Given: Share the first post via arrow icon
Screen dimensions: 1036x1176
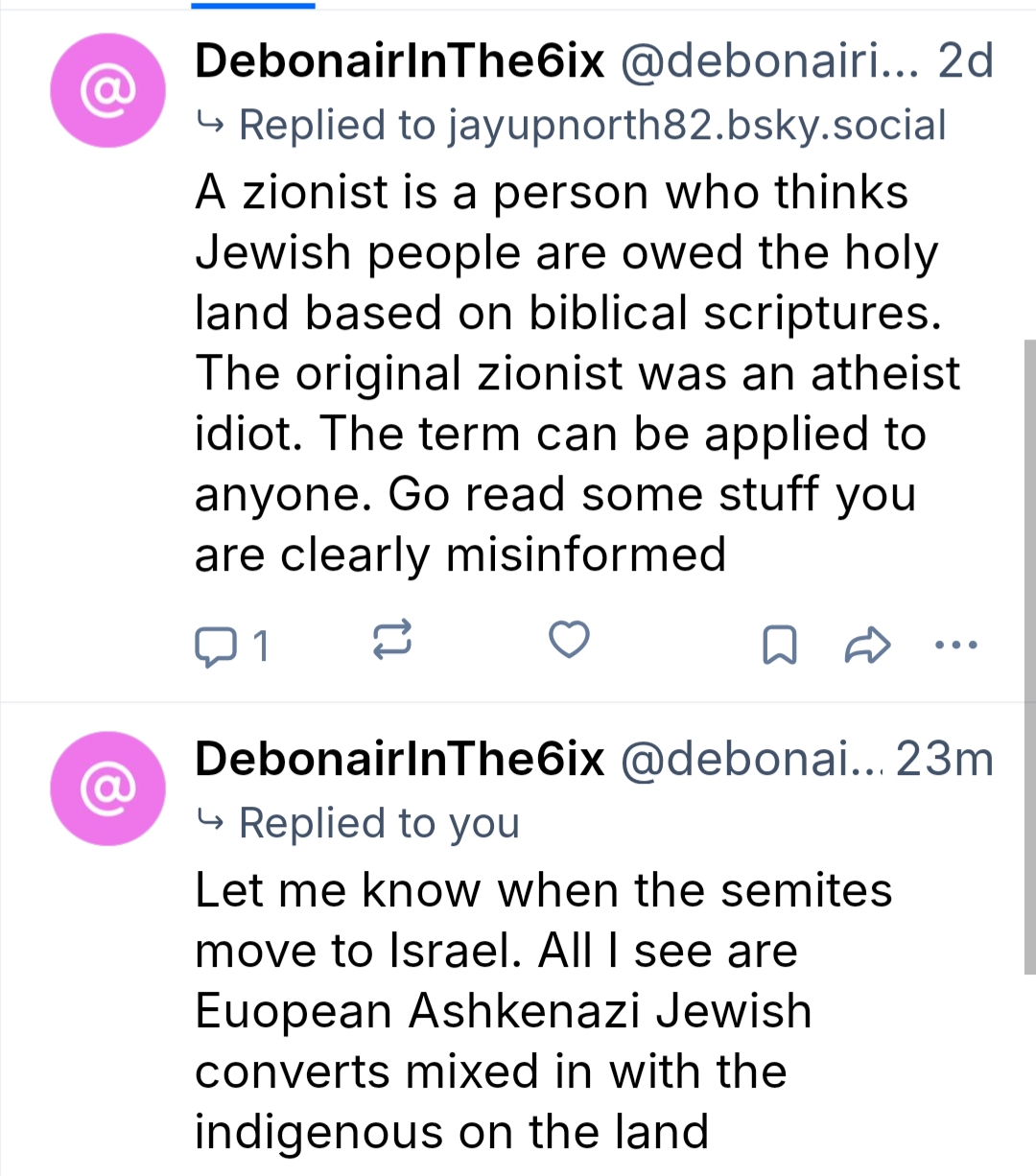Looking at the screenshot, I should tap(867, 645).
